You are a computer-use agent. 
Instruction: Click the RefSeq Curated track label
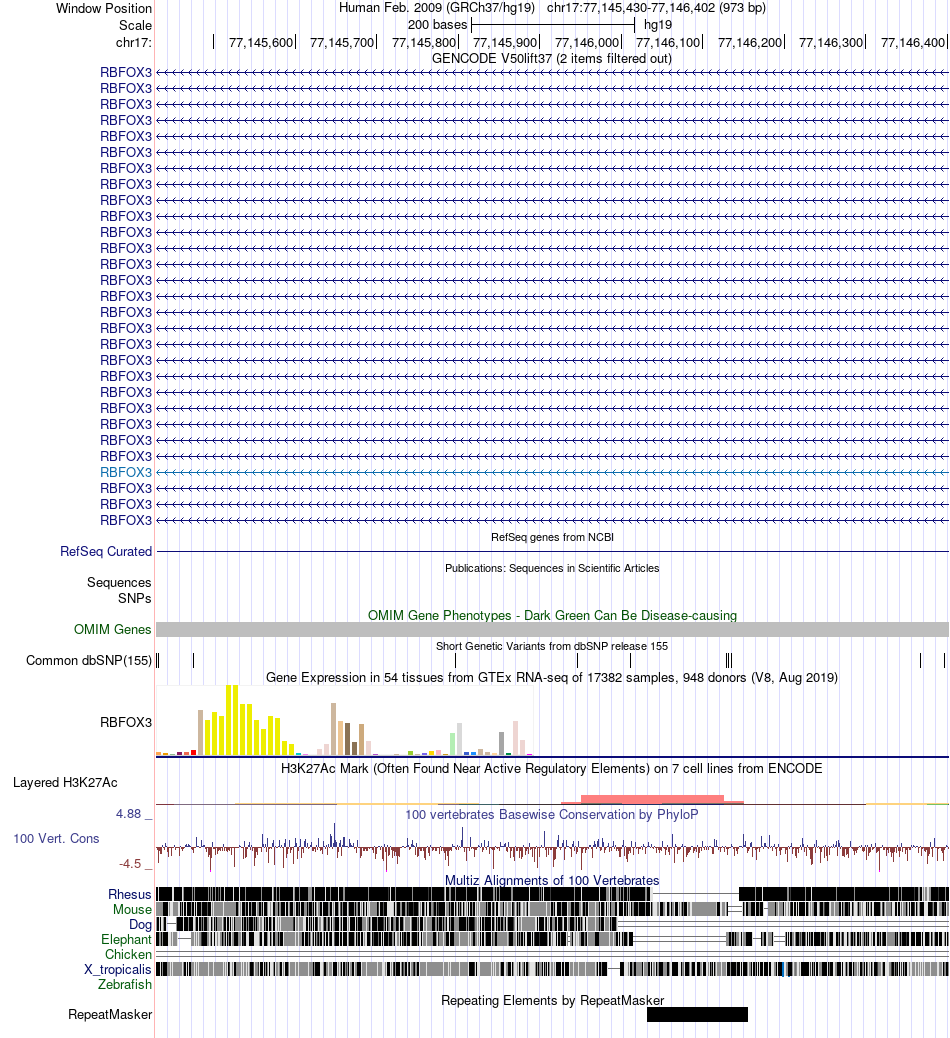point(106,551)
